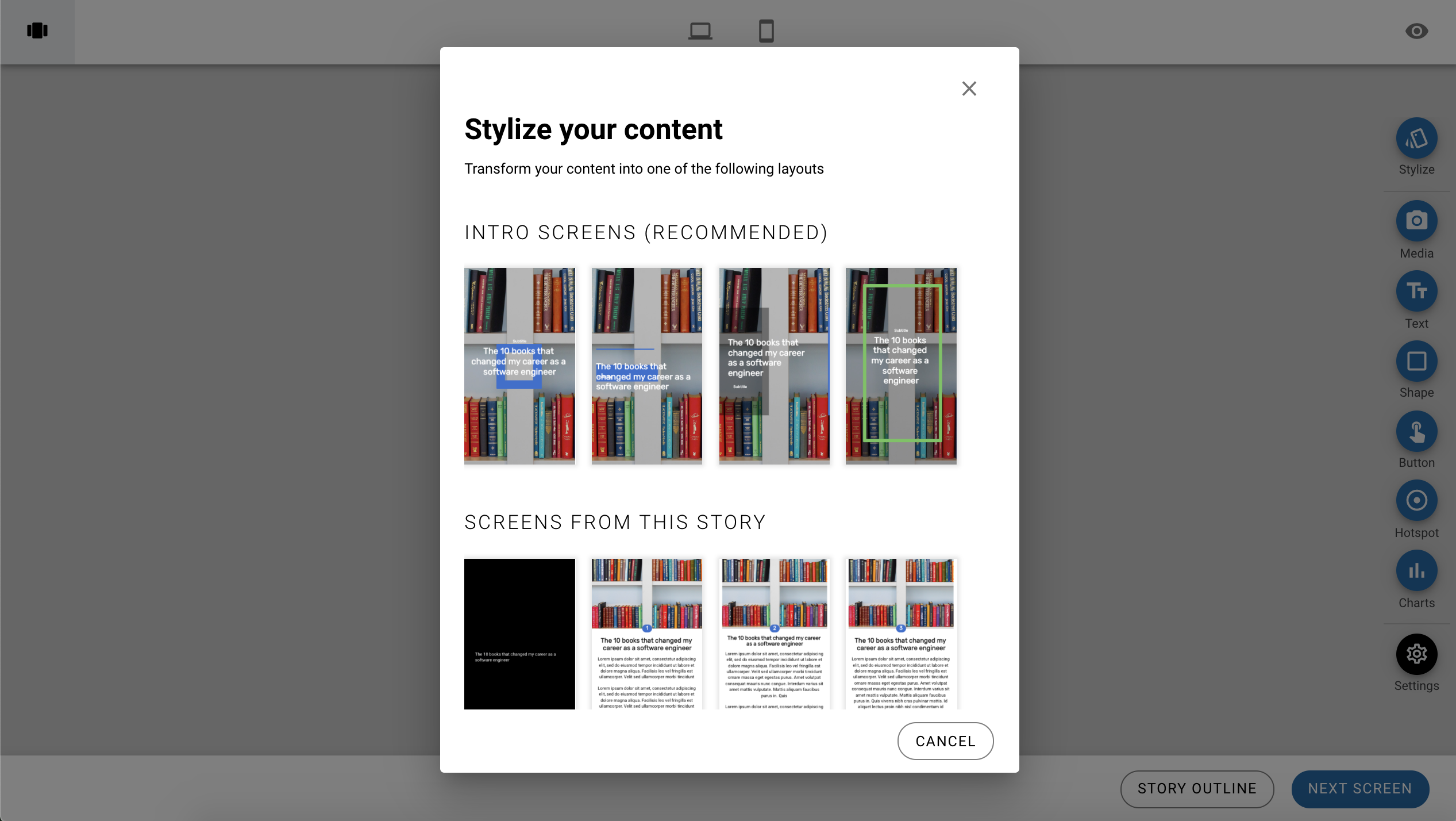Viewport: 1456px width, 821px height.
Task: Close the Stylize your content dialog
Action: [x=969, y=89]
